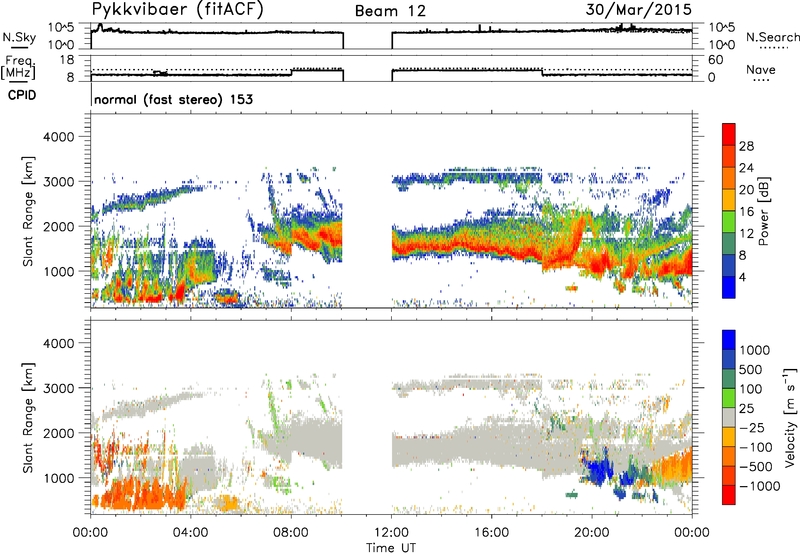Image resolution: width=800 pixels, height=554 pixels.
Task: Click the Nave legend label
Action: pos(761,70)
